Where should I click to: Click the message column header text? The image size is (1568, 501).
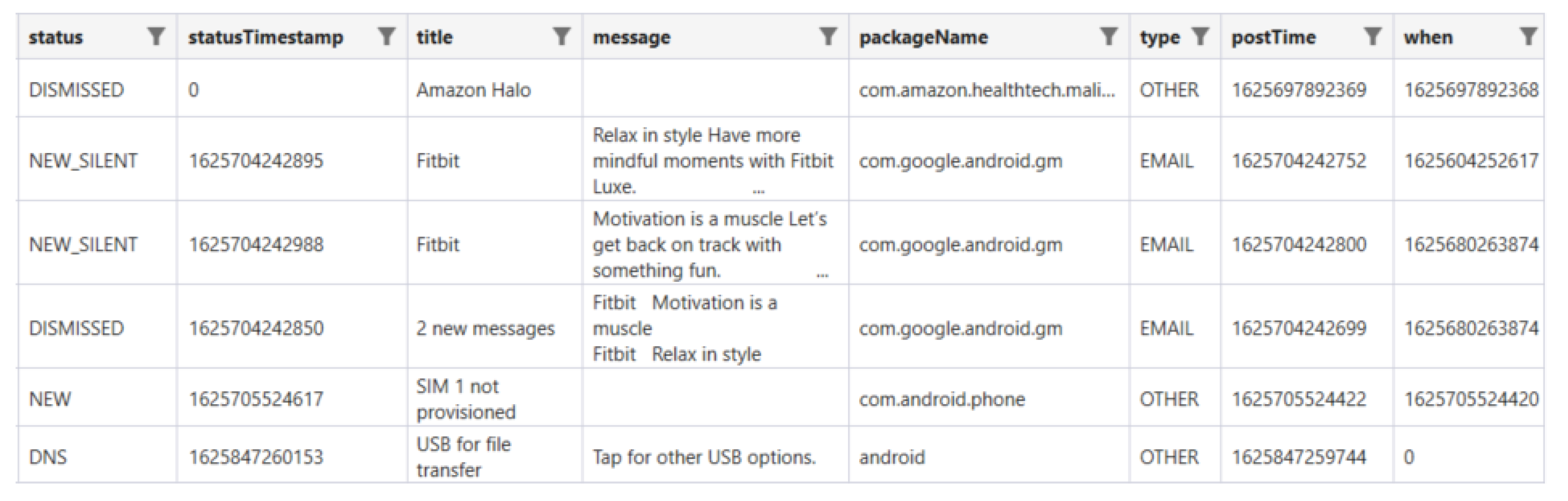coord(631,37)
